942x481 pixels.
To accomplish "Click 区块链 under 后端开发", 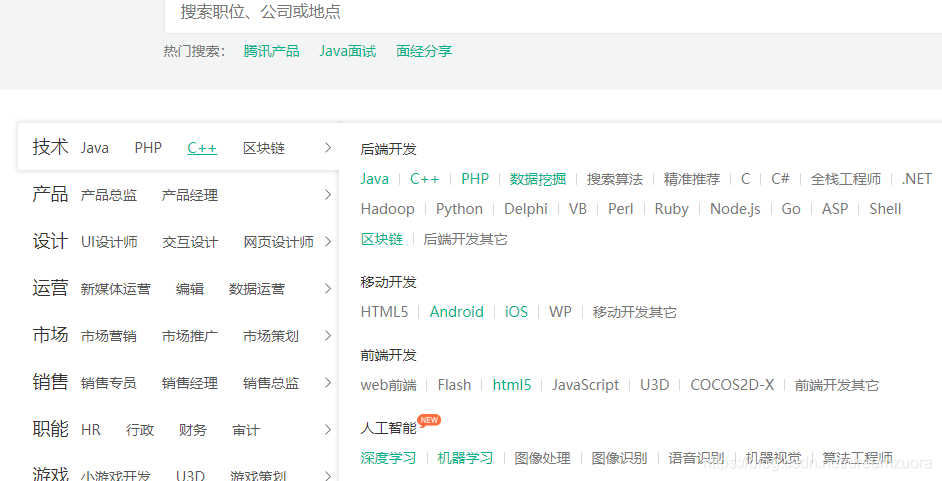I will click(381, 239).
